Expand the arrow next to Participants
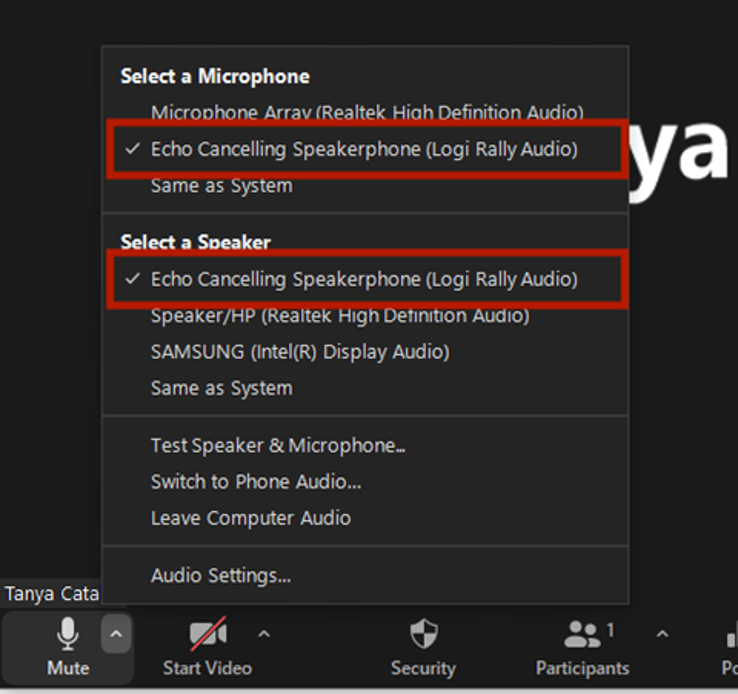The height and width of the screenshot is (694, 738). (661, 634)
